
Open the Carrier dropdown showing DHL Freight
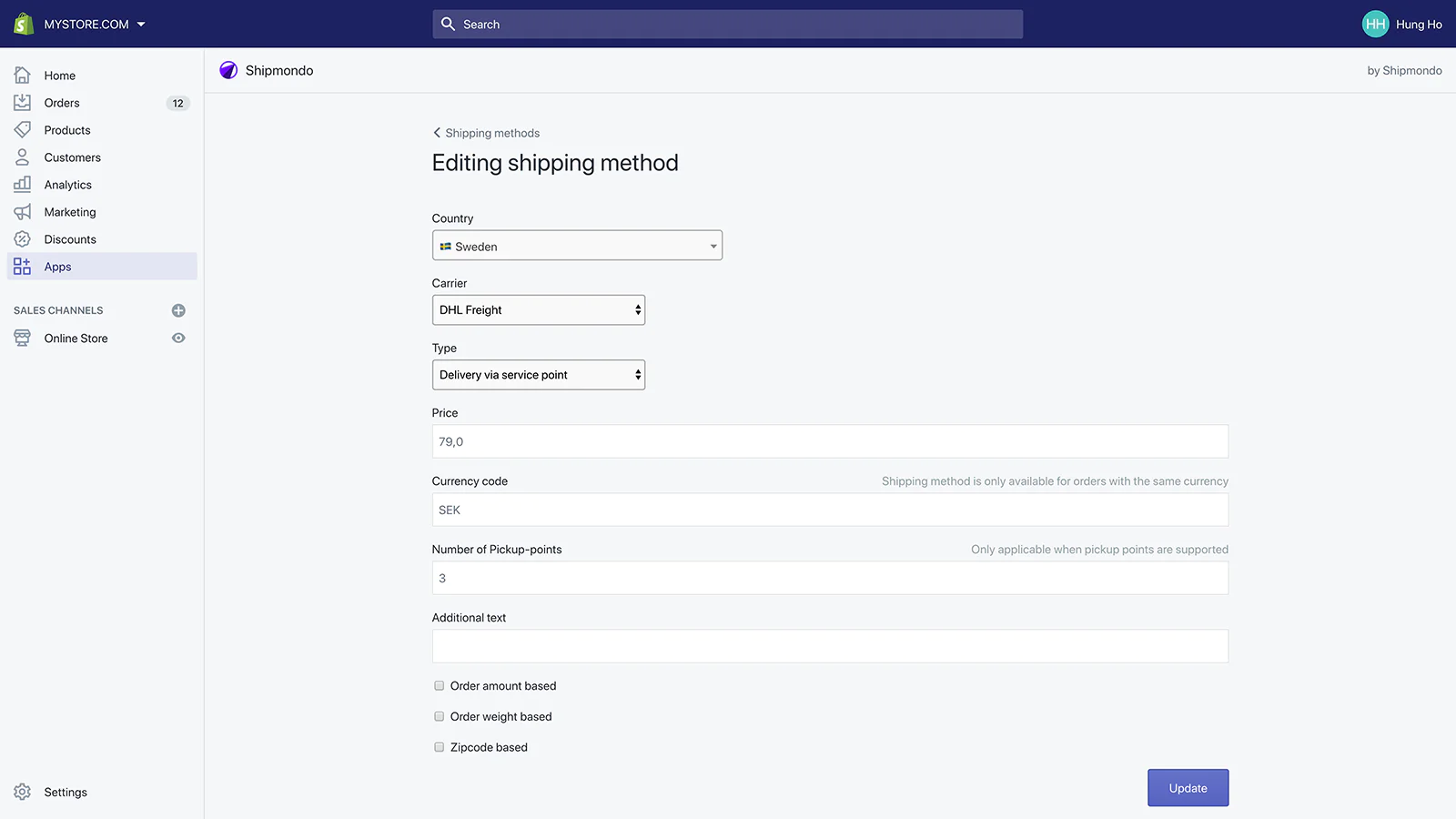pyautogui.click(x=539, y=310)
